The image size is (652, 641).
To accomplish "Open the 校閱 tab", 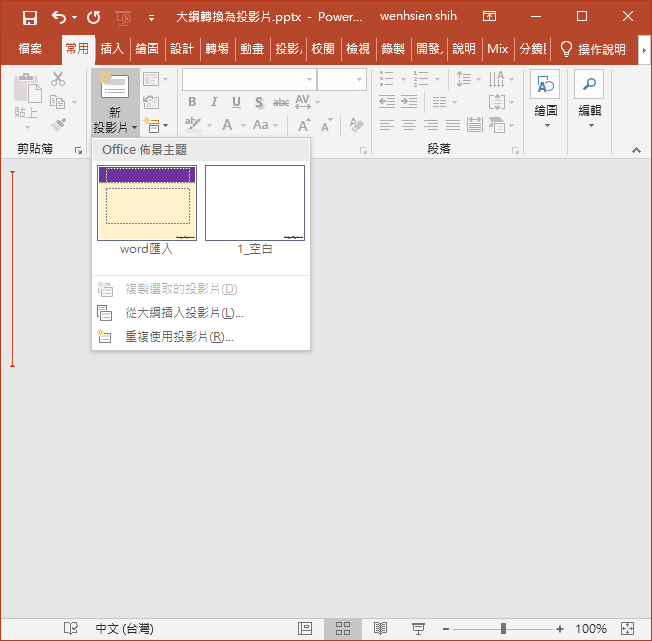I will point(323,49).
